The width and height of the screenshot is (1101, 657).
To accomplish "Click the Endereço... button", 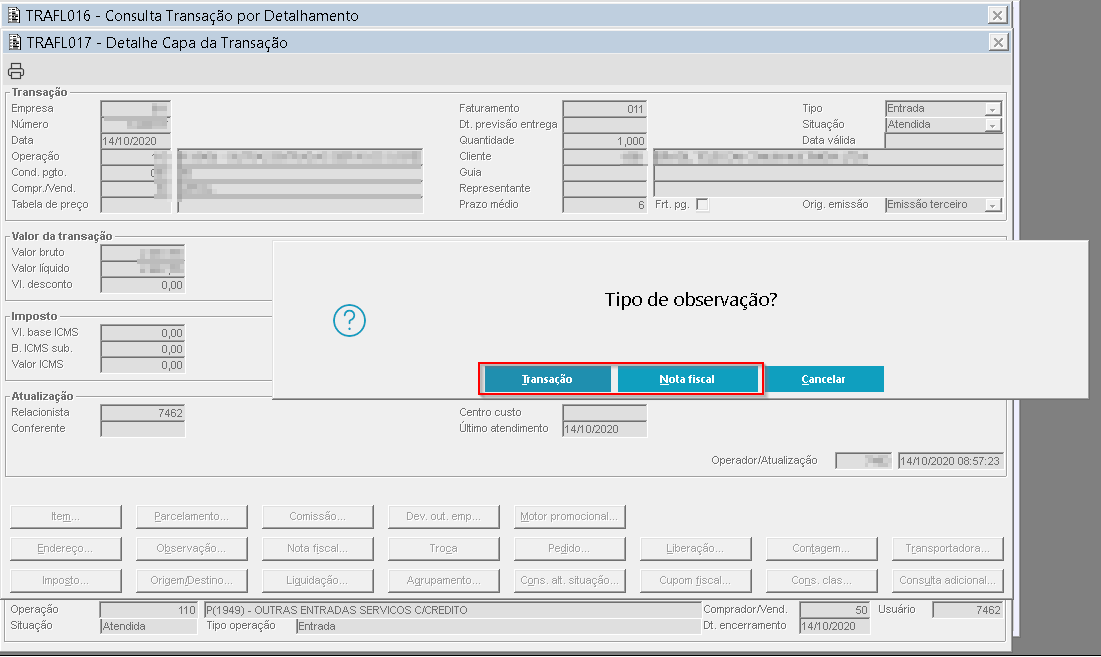I will pos(65,549).
